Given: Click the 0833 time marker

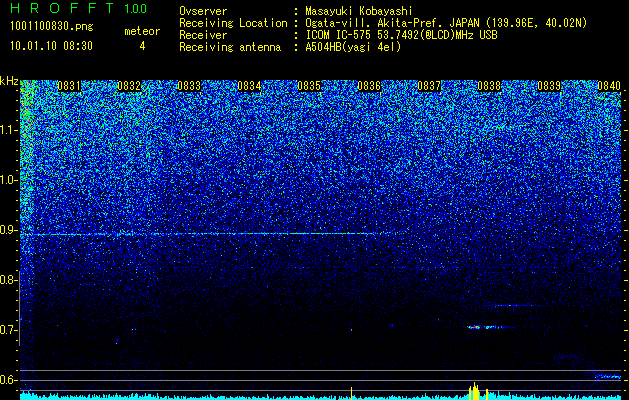Looking at the screenshot, I should point(189,86).
